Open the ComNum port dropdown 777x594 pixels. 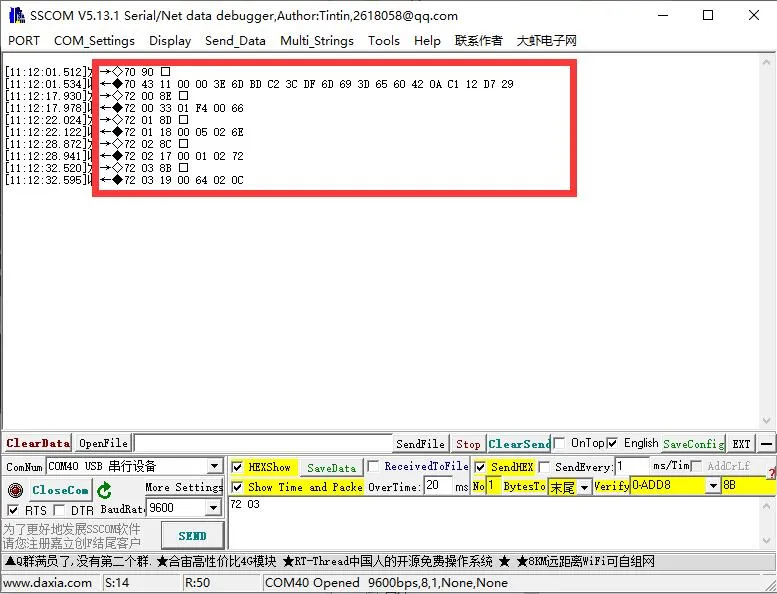pyautogui.click(x=214, y=466)
